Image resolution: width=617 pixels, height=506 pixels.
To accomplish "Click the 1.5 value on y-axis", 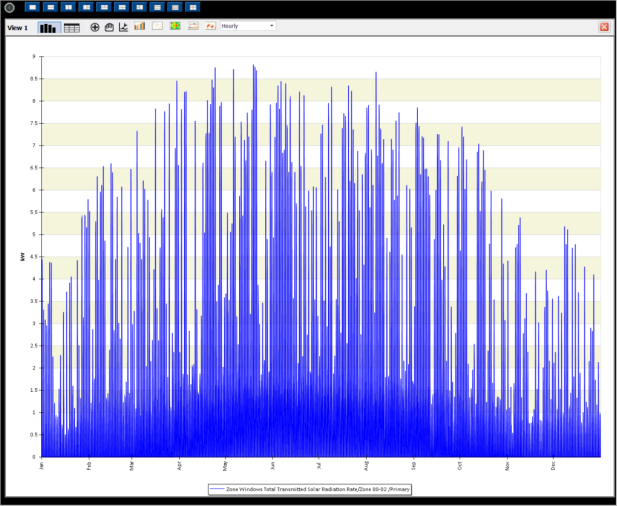I will (x=33, y=390).
